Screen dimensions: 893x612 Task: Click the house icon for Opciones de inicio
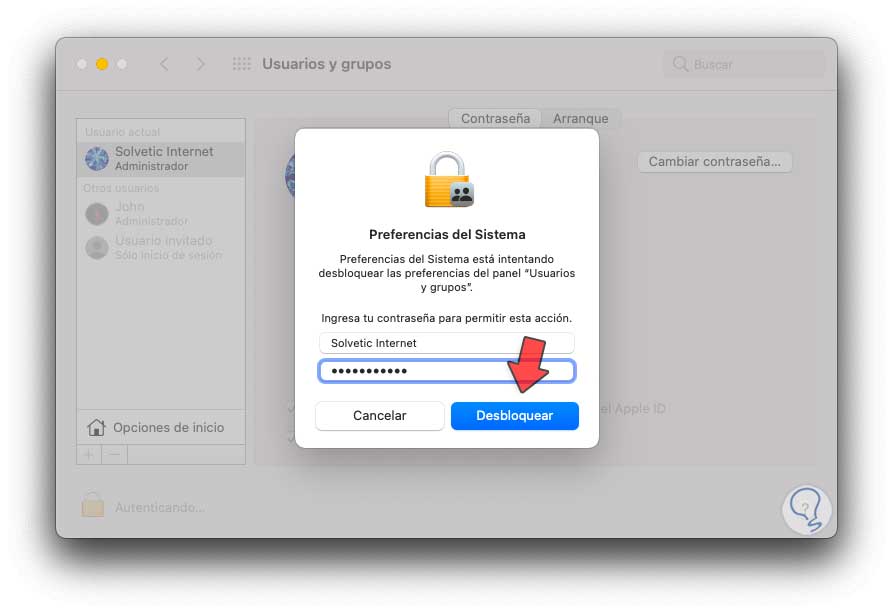pyautogui.click(x=96, y=427)
